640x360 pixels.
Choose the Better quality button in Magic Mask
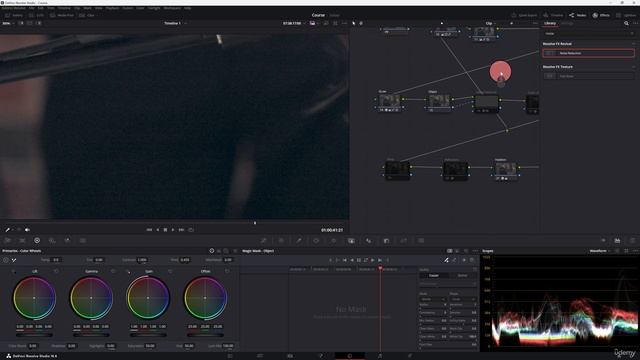coord(462,276)
